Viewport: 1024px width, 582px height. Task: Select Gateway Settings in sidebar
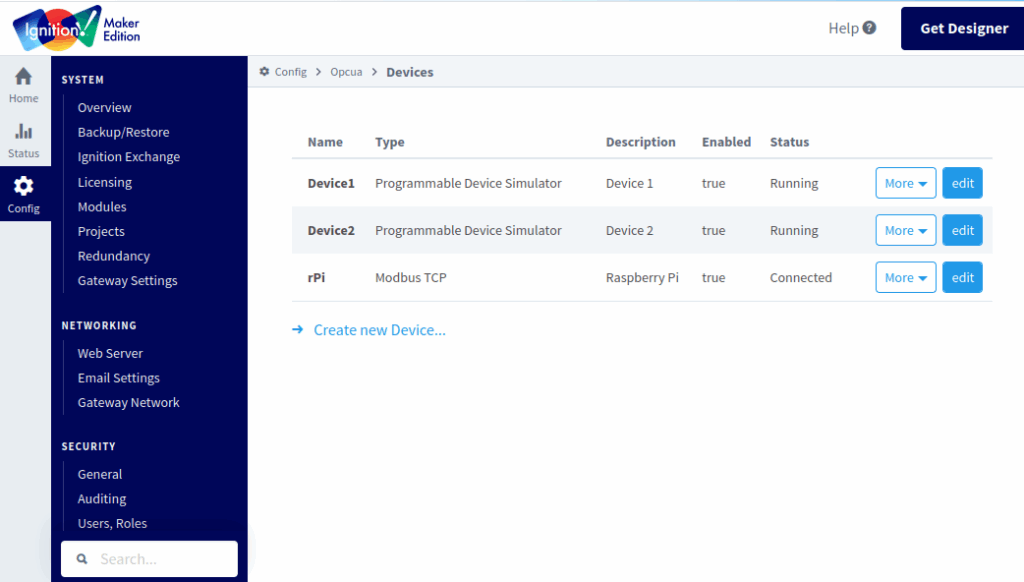click(x=127, y=281)
